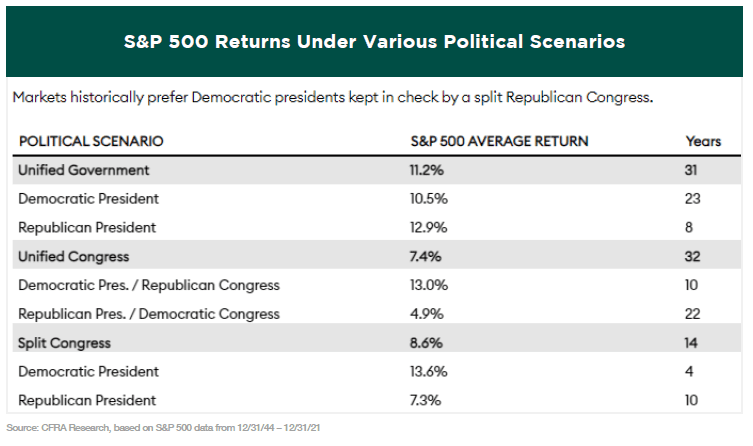Image resolution: width=753 pixels, height=446 pixels.
Task: Click the Years column header
Action: pyautogui.click(x=702, y=141)
